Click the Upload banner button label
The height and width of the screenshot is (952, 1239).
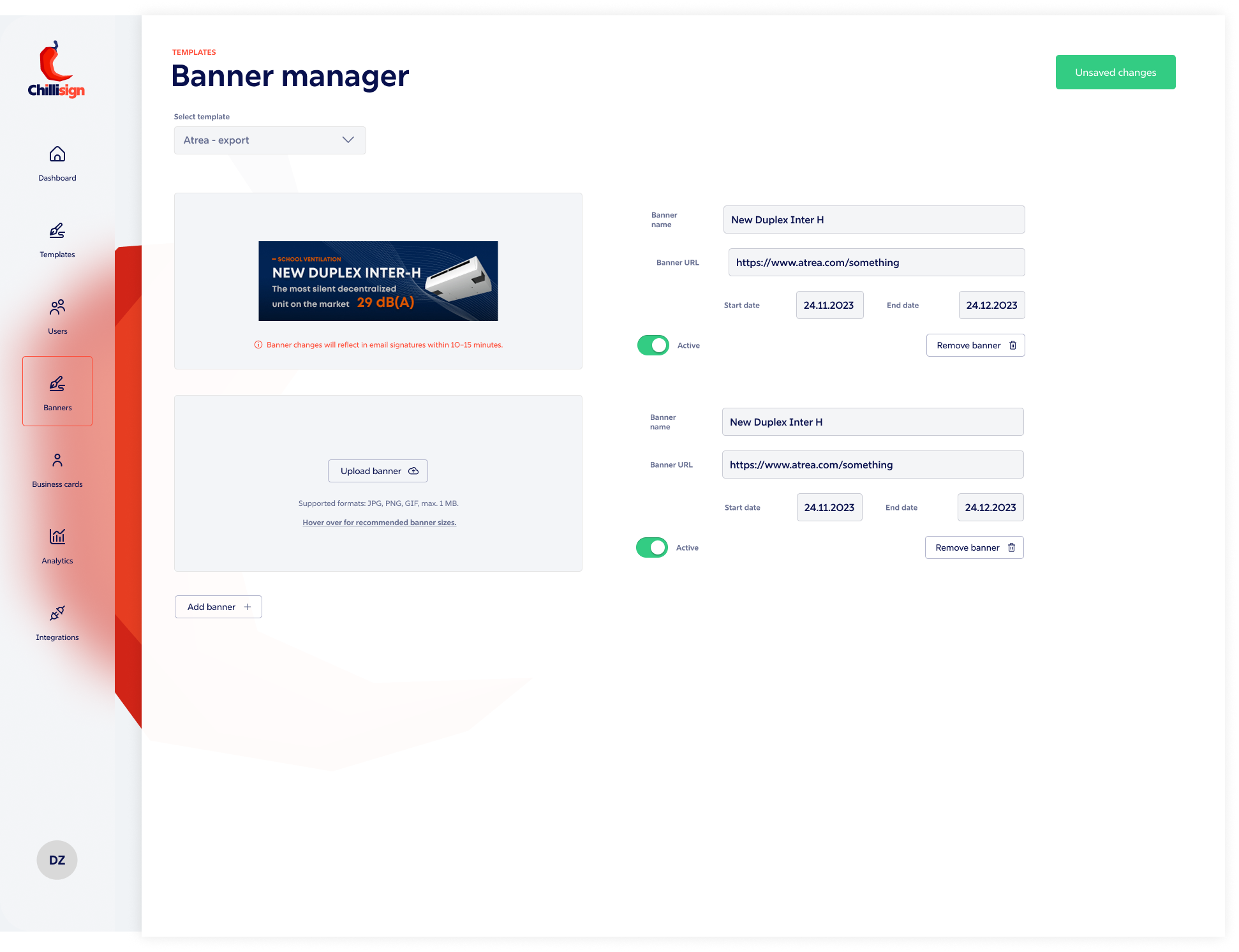coord(371,471)
